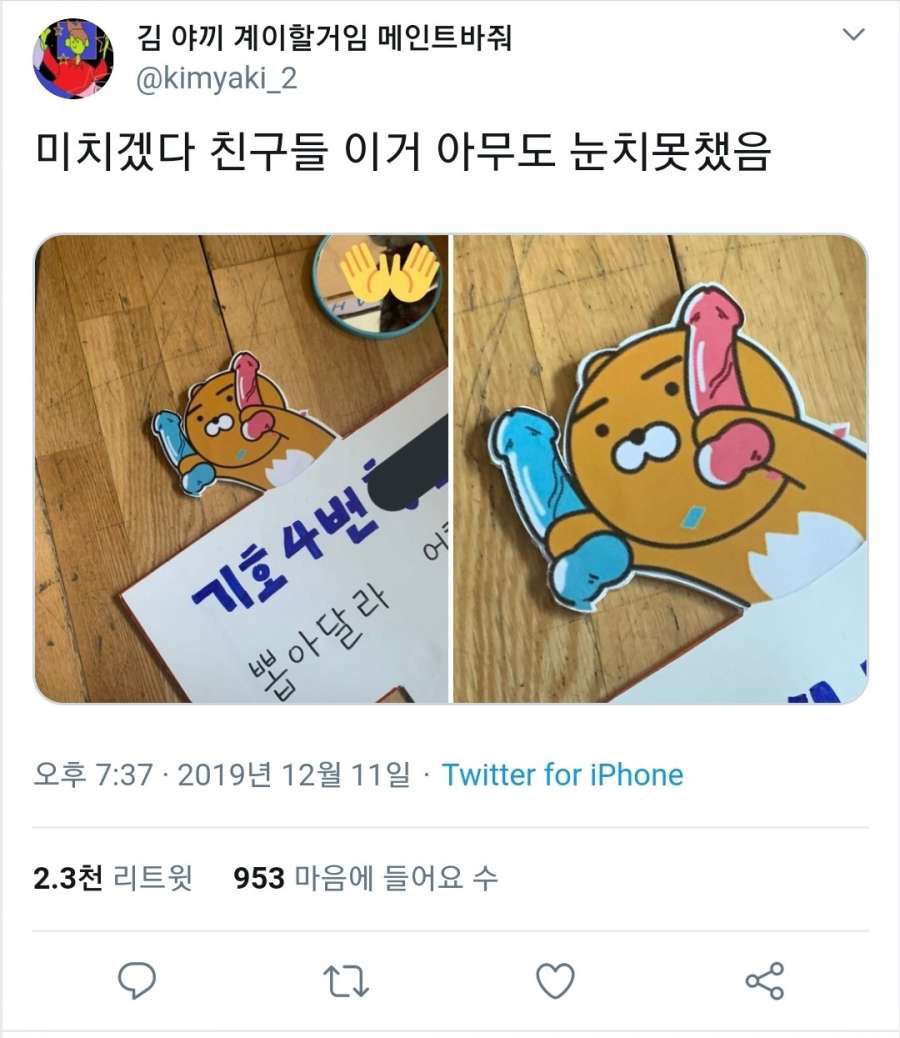View the 953 마음에 들어요 likes list
This screenshot has height=1038, width=900.
(x=365, y=878)
